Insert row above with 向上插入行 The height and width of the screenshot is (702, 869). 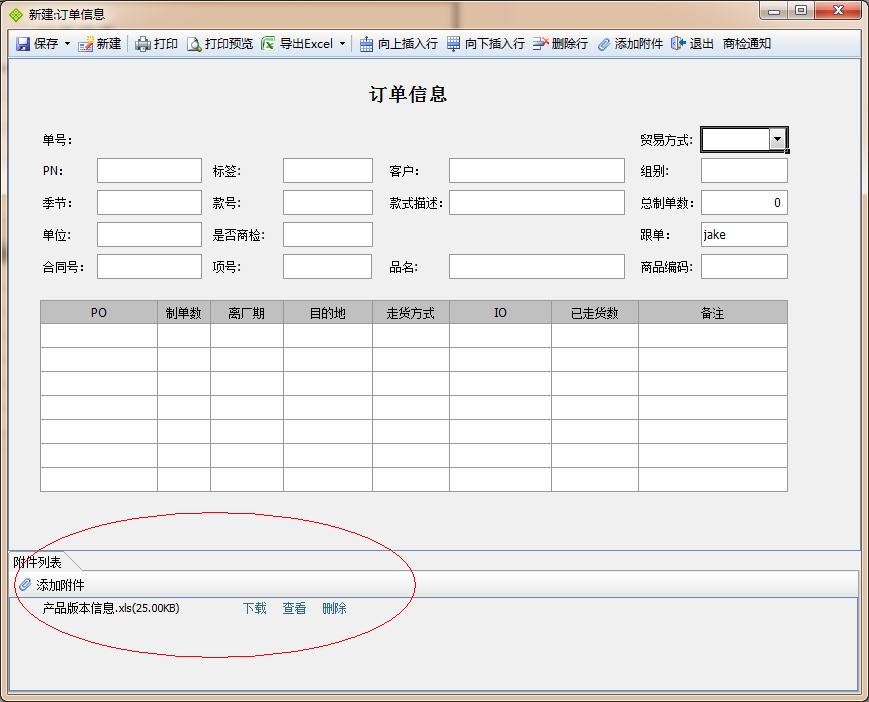[398, 44]
